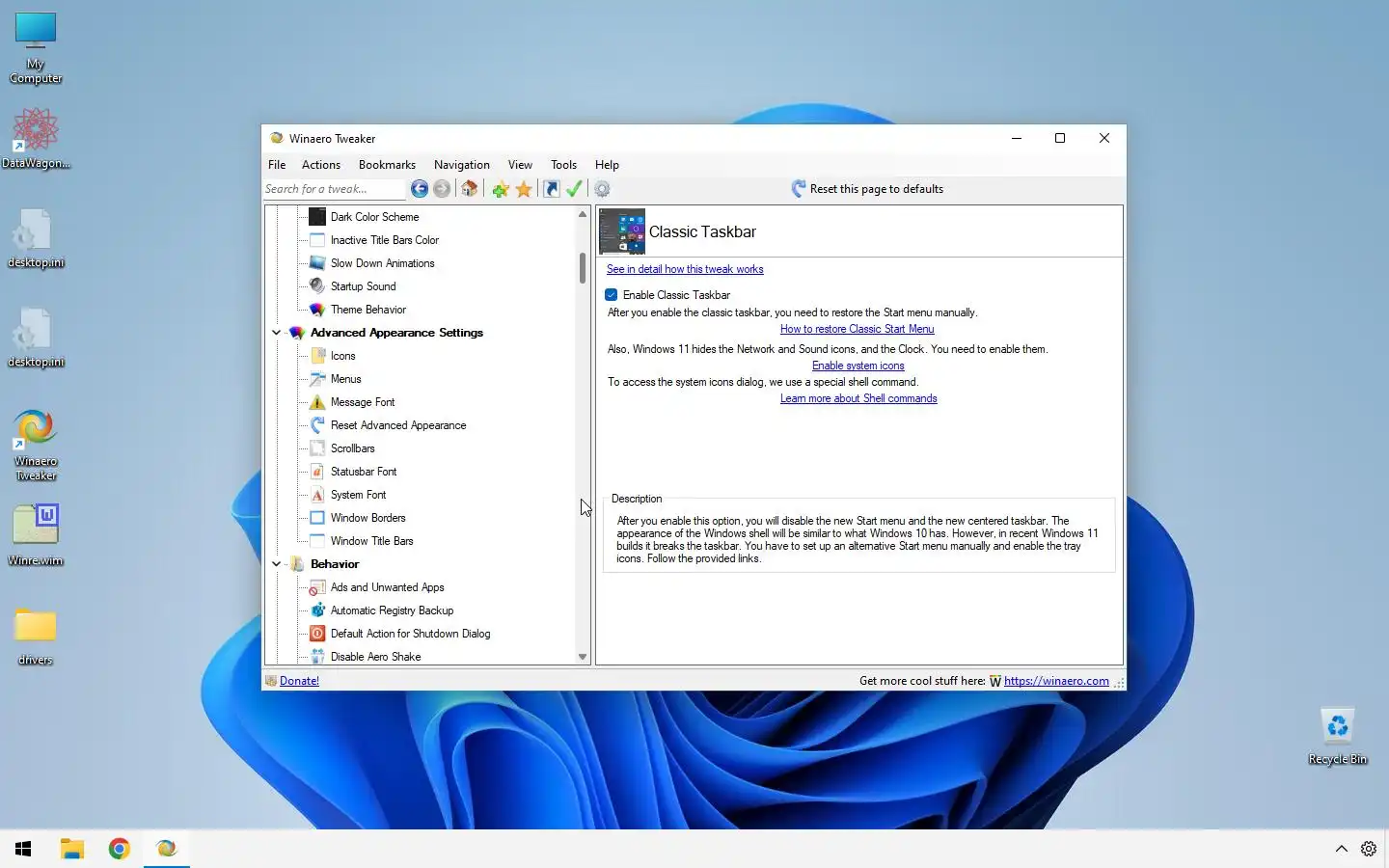Image resolution: width=1389 pixels, height=868 pixels.
Task: Click the Dark Color Scheme icon
Action: (317, 217)
